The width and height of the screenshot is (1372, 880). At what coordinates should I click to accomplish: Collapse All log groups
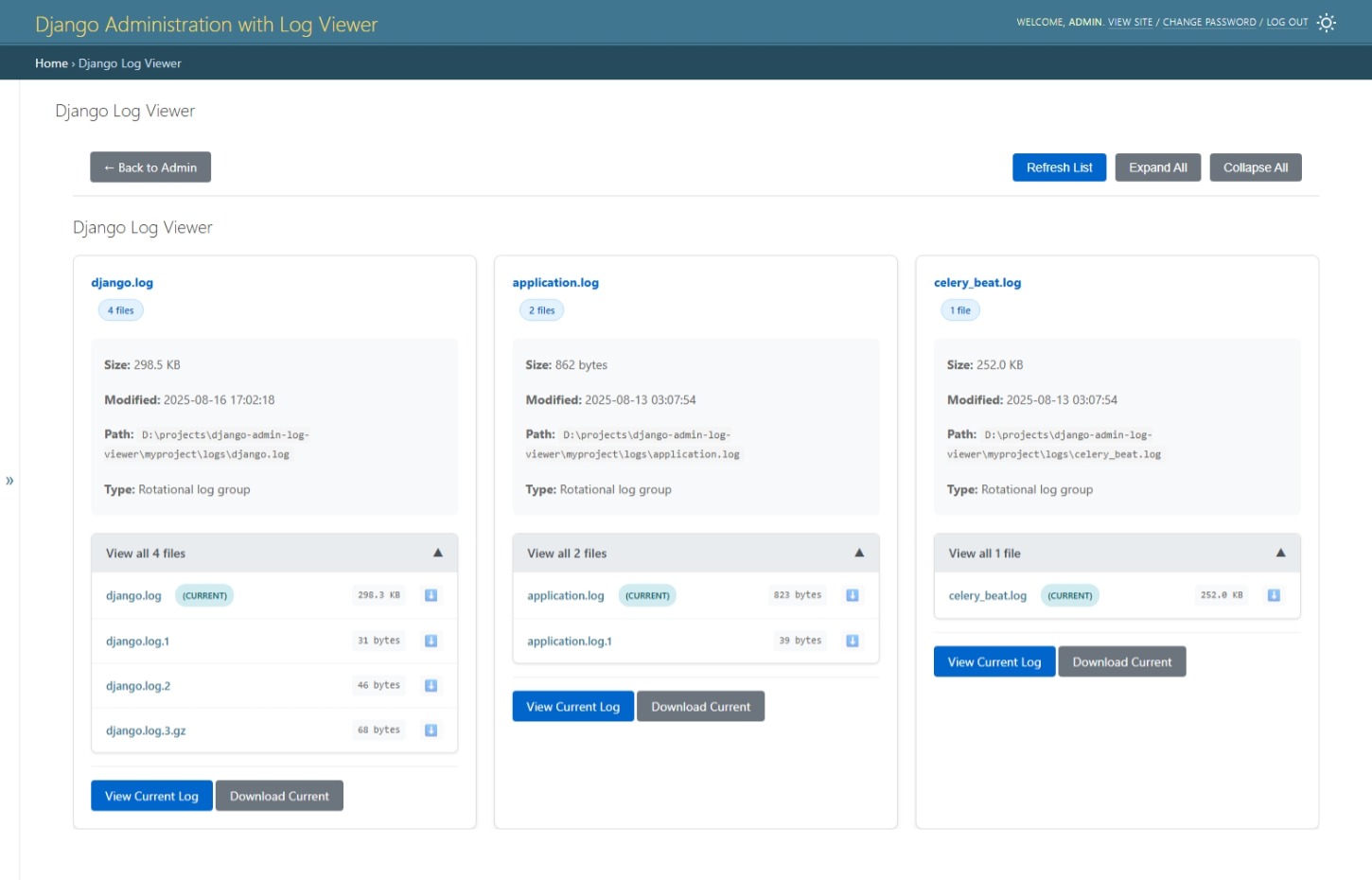[x=1255, y=167]
